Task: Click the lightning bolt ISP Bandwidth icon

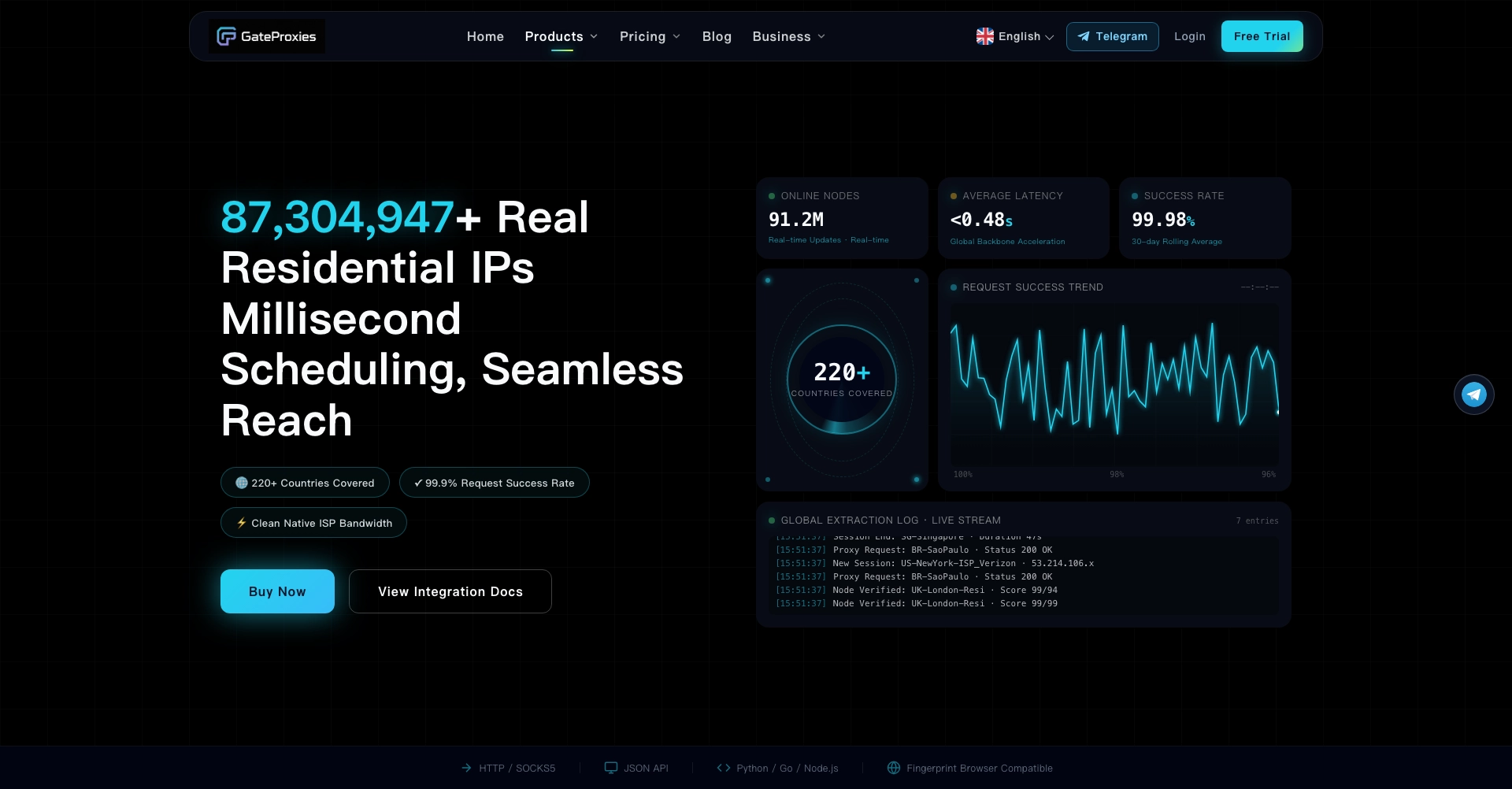Action: pyautogui.click(x=242, y=523)
